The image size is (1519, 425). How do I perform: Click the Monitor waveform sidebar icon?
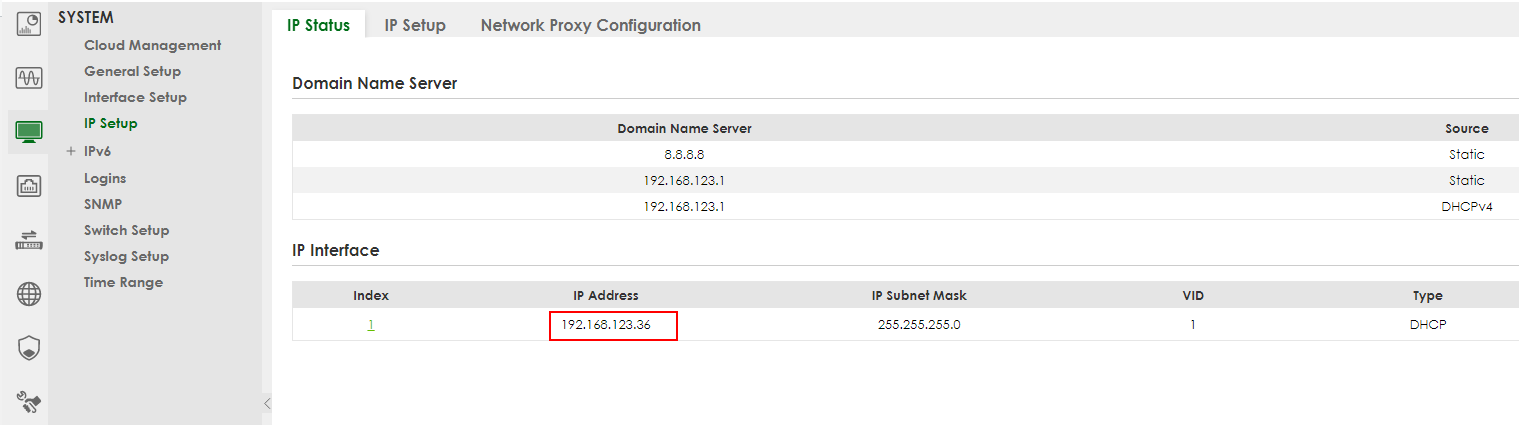click(28, 78)
